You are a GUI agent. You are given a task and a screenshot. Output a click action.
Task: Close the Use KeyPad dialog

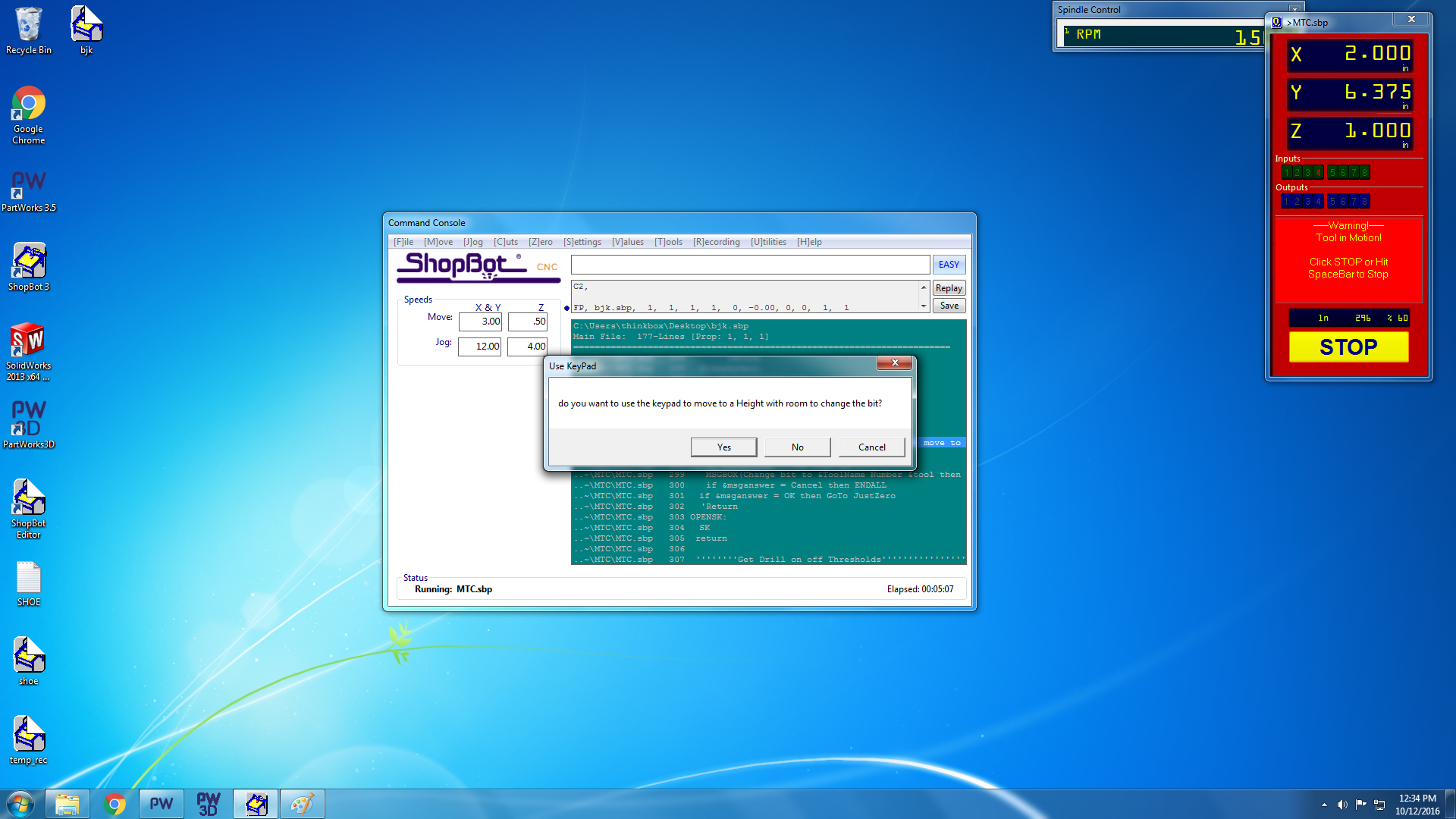(895, 363)
